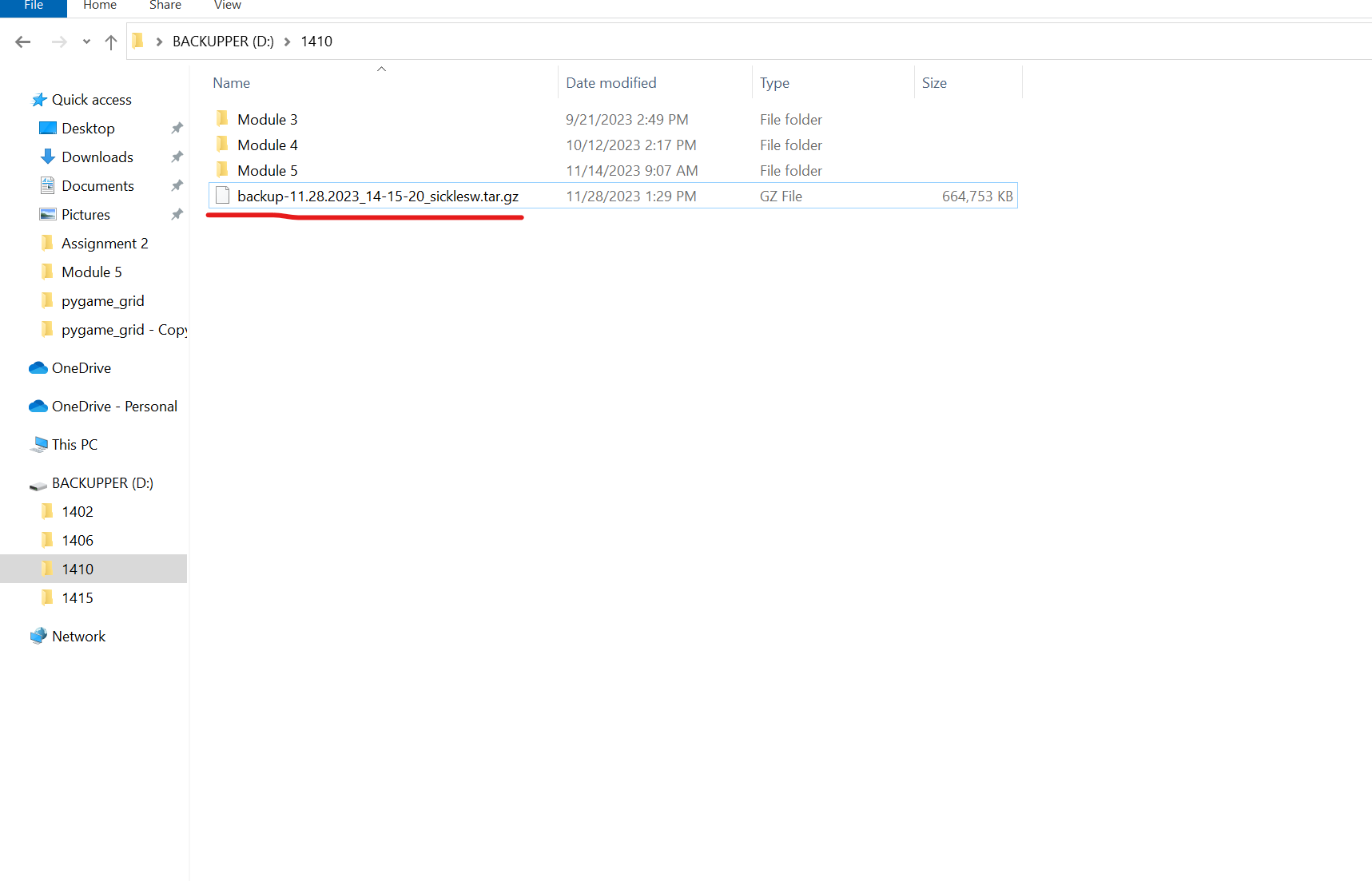Open This PC from the sidebar

coord(74,444)
